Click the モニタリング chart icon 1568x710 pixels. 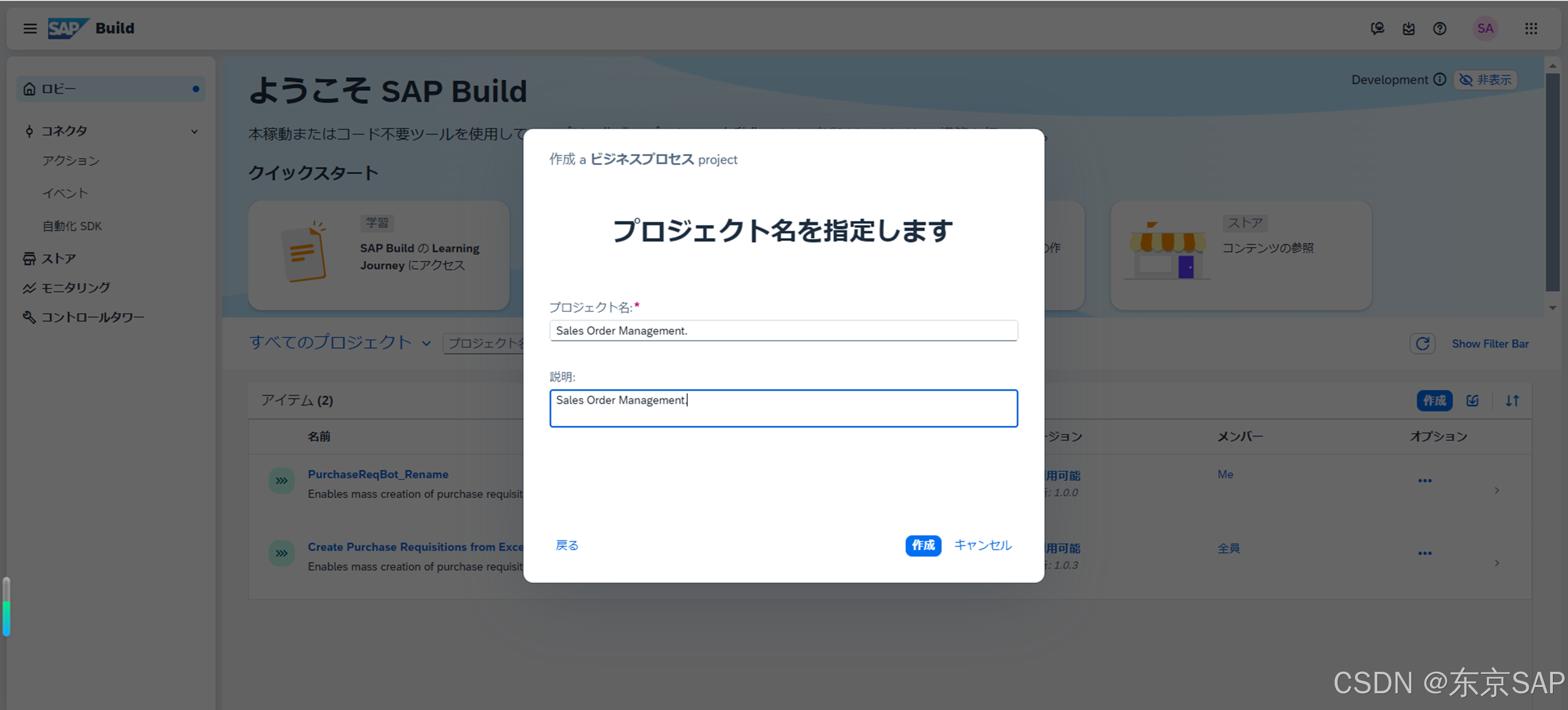pos(29,288)
